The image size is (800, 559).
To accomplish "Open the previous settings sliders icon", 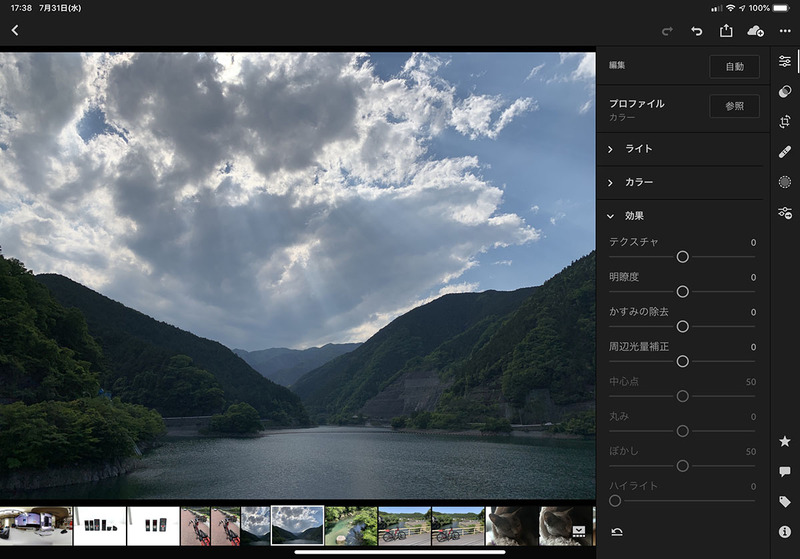I will pyautogui.click(x=785, y=213).
